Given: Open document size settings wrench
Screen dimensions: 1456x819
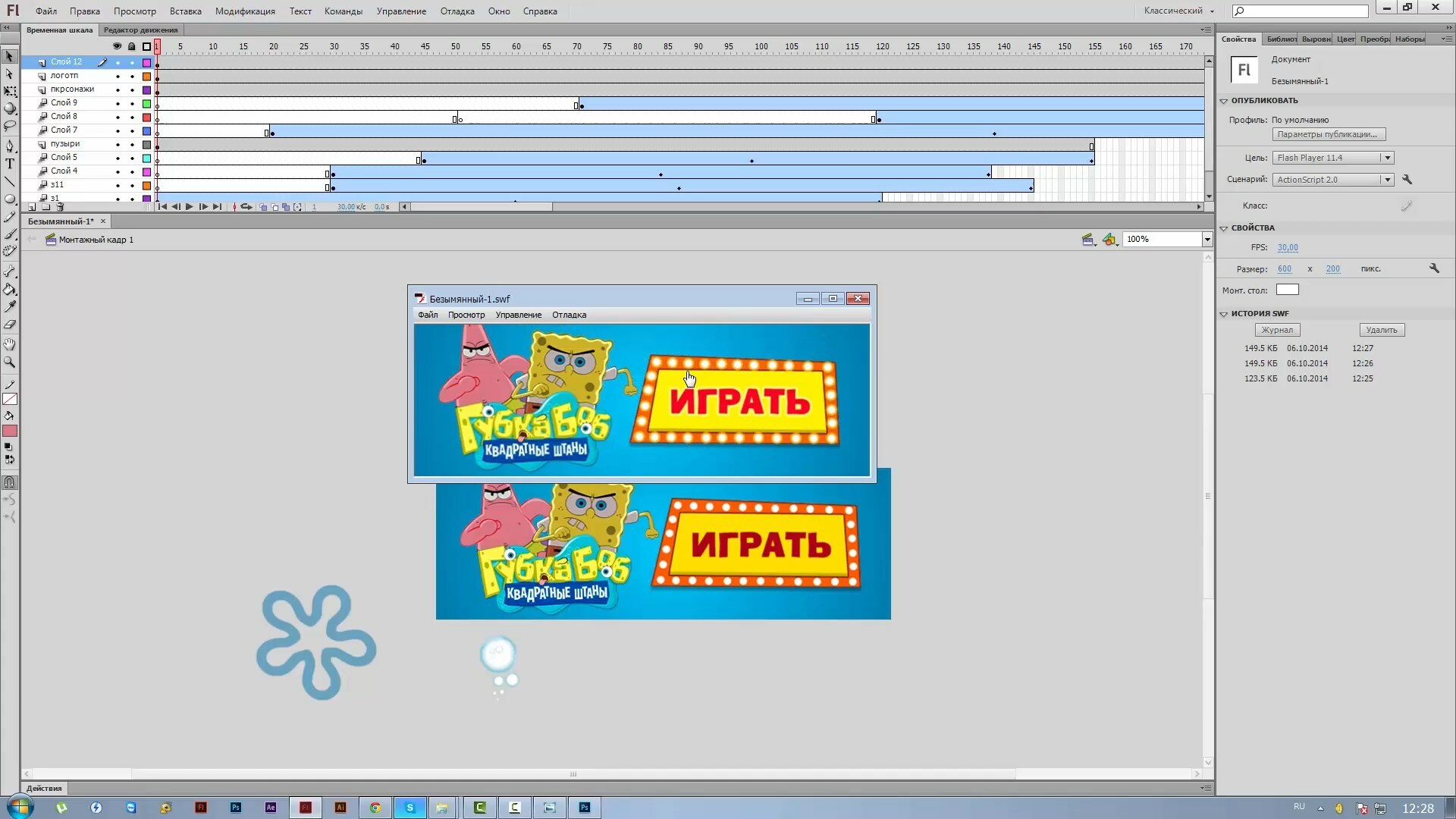Looking at the screenshot, I should (1434, 268).
